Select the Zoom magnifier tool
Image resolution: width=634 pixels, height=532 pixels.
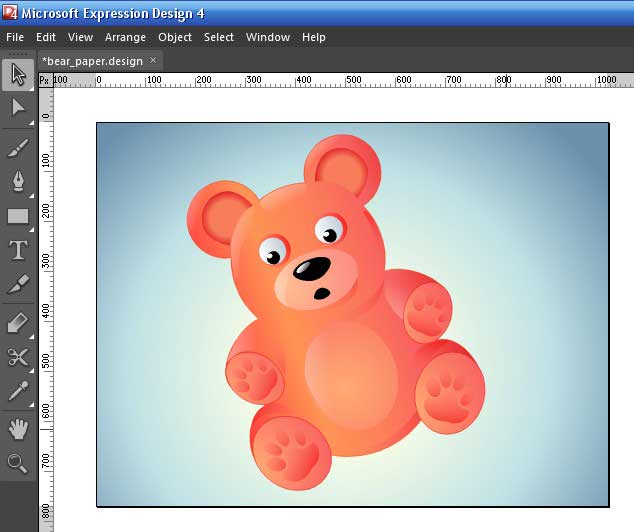click(18, 463)
